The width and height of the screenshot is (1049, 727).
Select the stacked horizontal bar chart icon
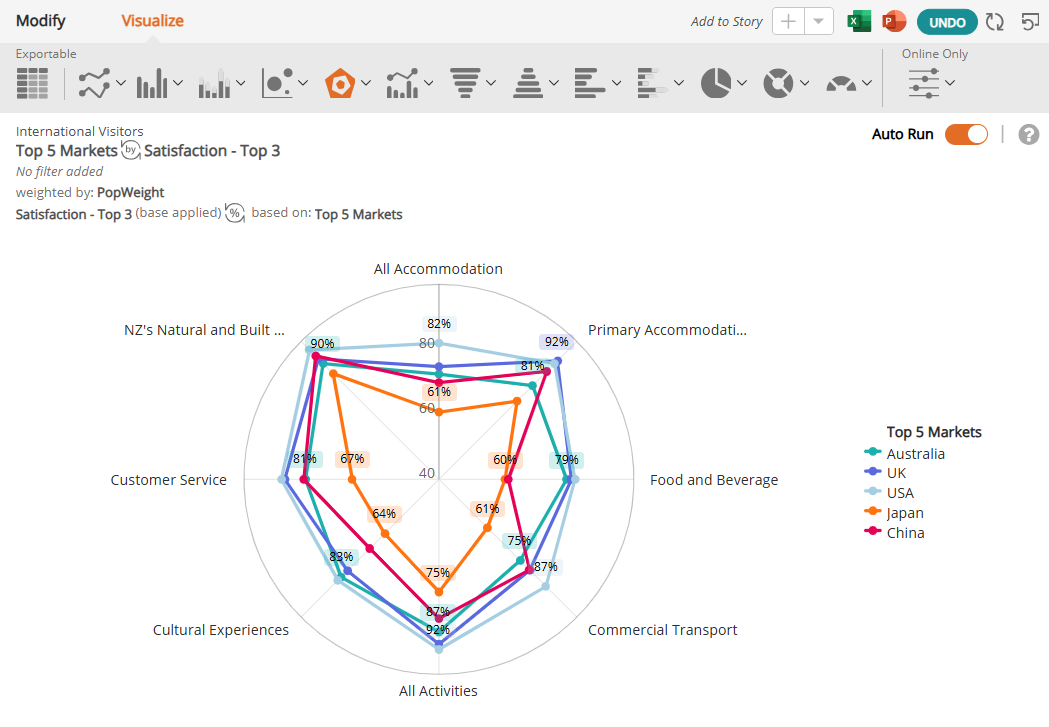653,84
